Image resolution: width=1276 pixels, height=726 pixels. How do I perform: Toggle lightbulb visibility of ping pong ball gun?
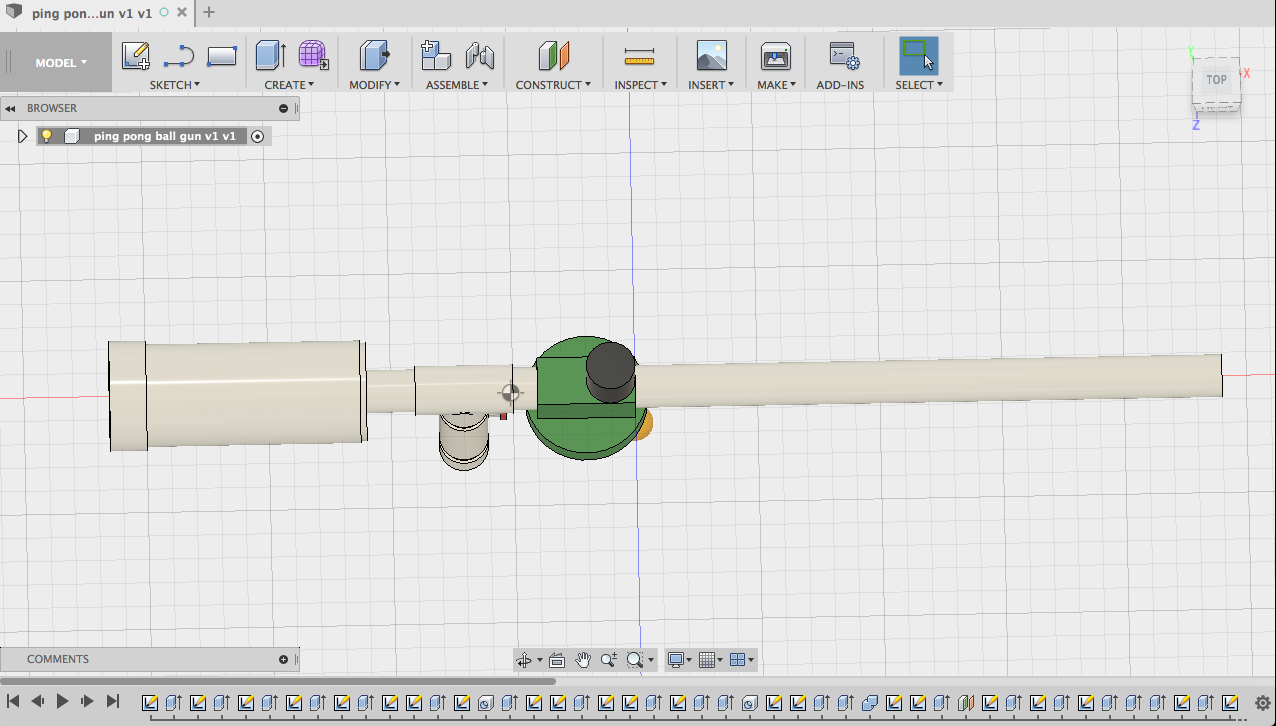click(x=46, y=136)
